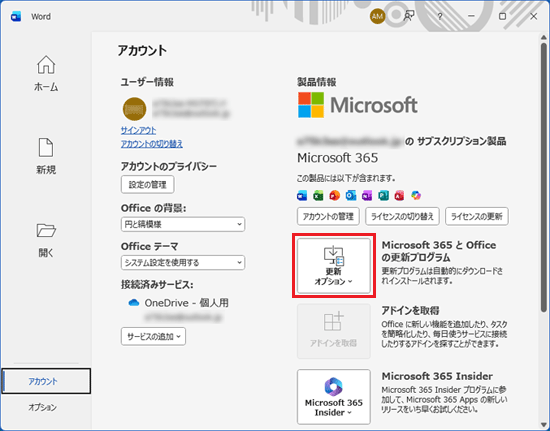Go to ホーム in the sidebar
The width and height of the screenshot is (550, 431).
point(46,74)
